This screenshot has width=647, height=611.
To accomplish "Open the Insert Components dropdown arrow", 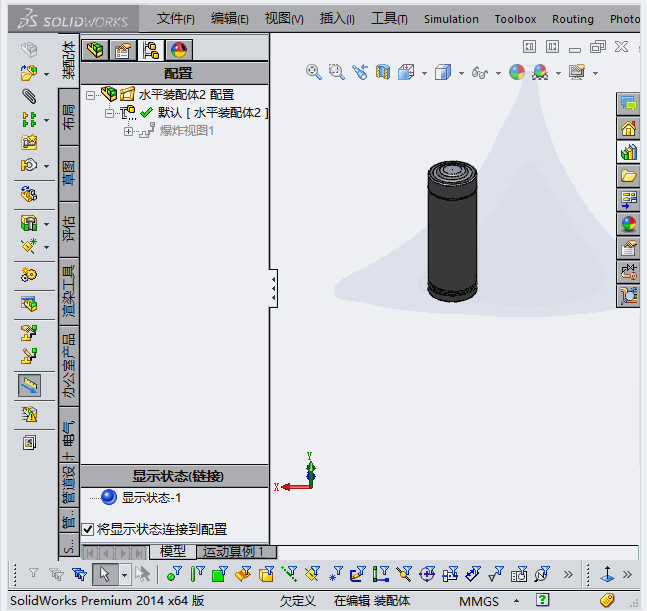I will point(46,74).
